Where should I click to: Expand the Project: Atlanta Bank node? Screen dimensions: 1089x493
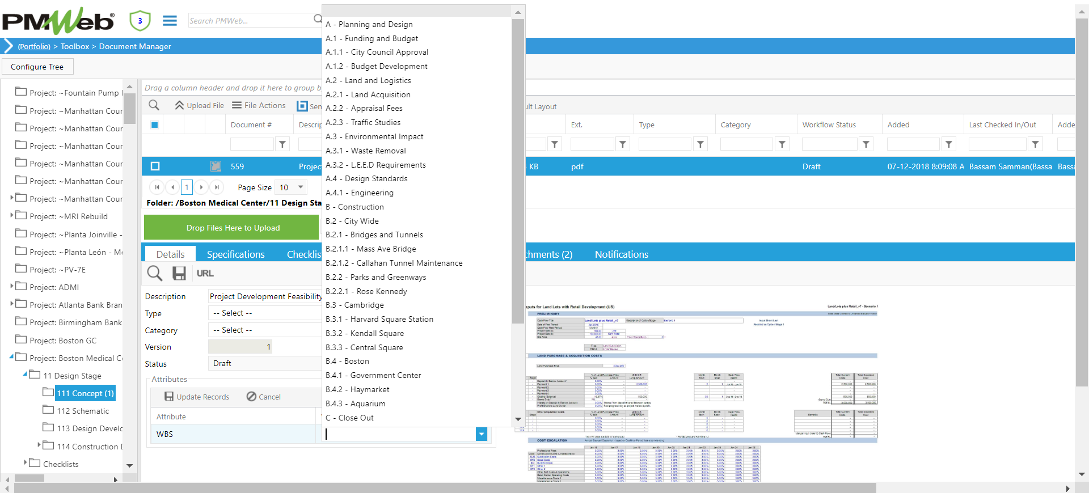[x=12, y=303]
